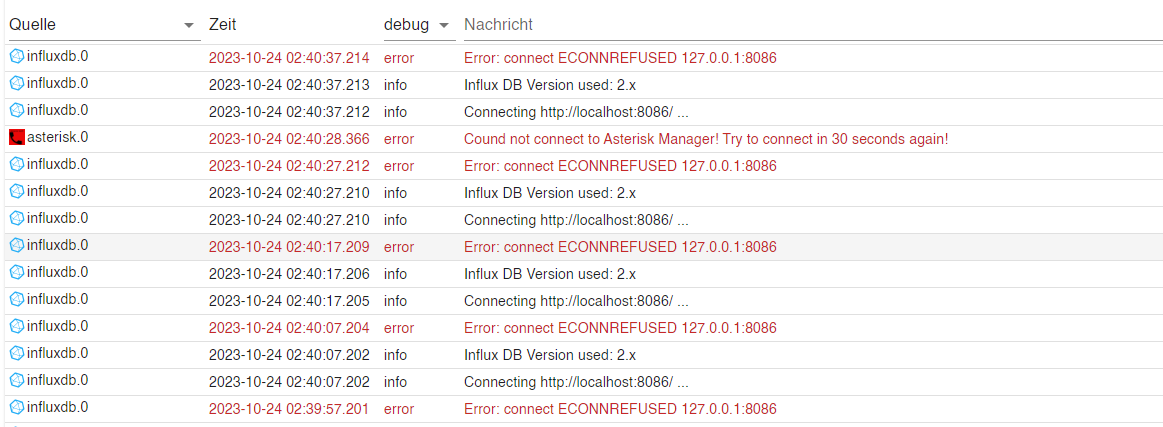Click timestamp 2023-10-24 02:40:28.366
Viewport: 1163px width, 427px height.
tap(289, 139)
